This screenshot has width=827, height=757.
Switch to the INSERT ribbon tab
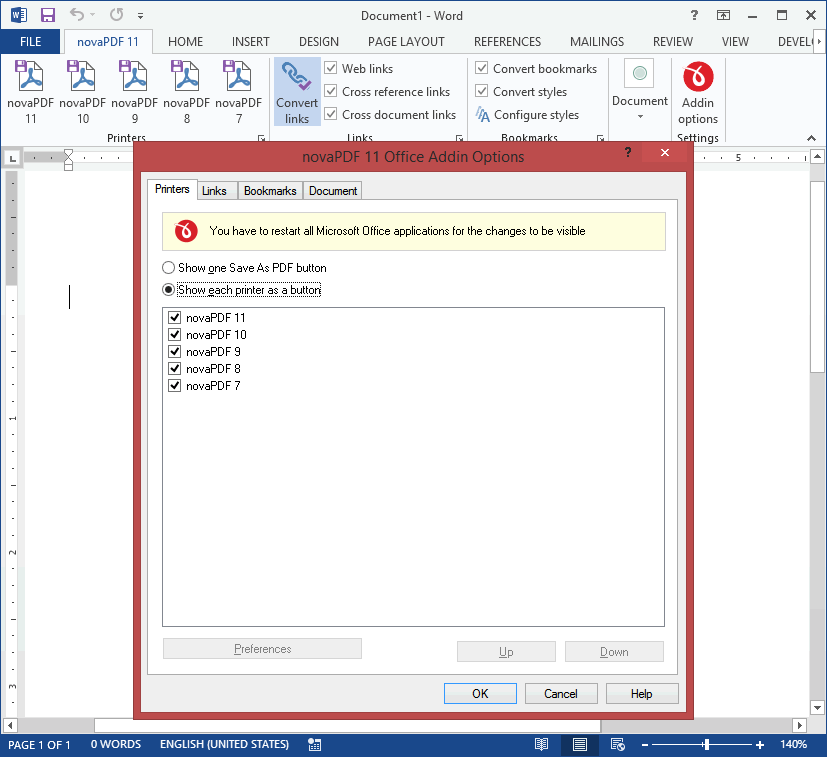tap(251, 42)
